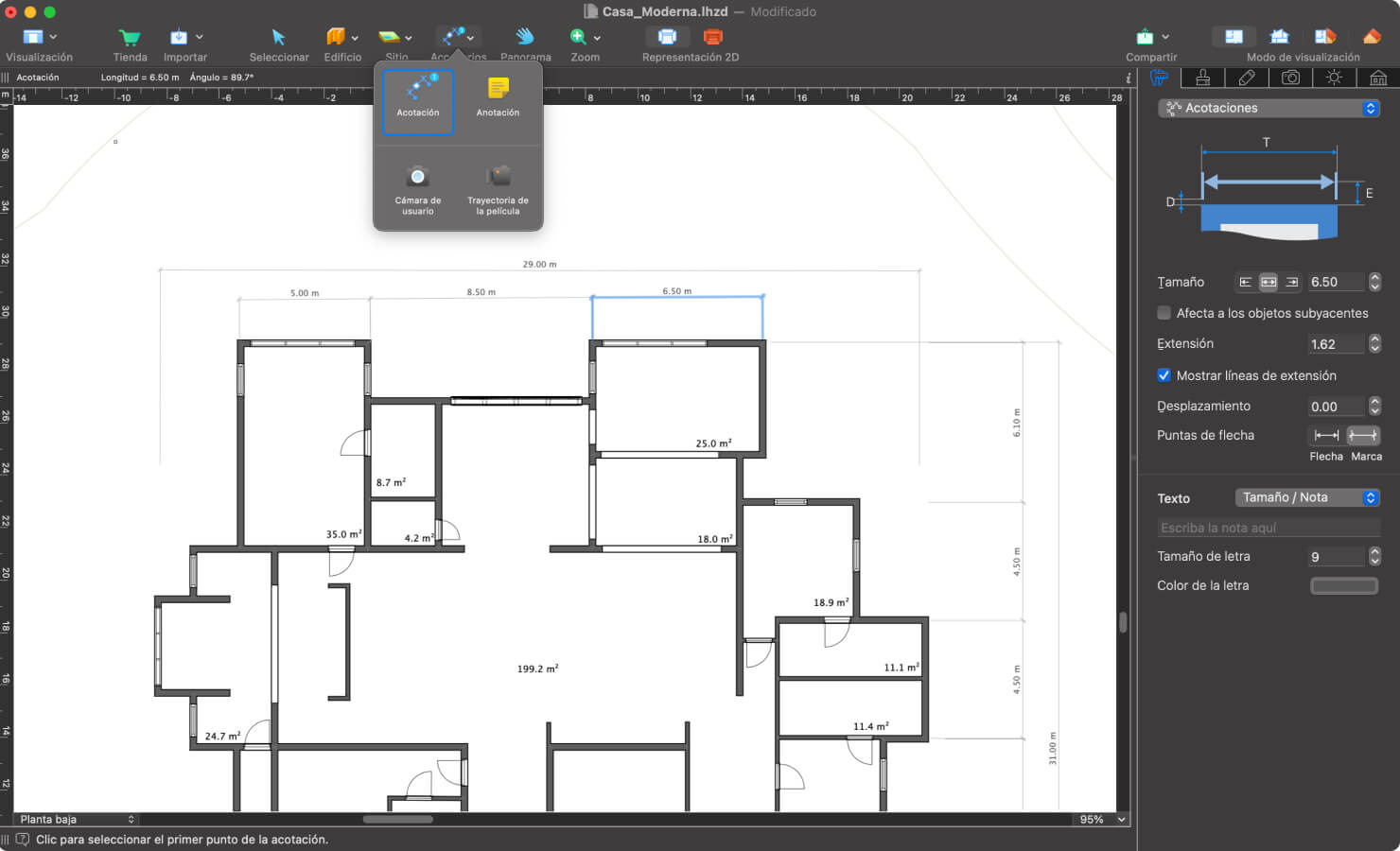Click the Zoom magnifier icon
Viewport: 1400px width, 851px height.
point(578,37)
